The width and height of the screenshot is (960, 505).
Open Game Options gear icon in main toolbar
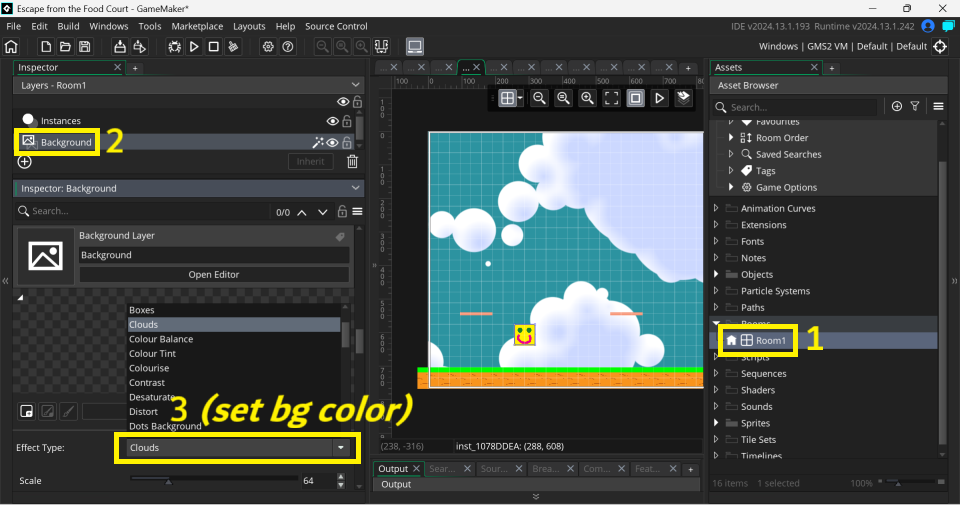pos(268,47)
